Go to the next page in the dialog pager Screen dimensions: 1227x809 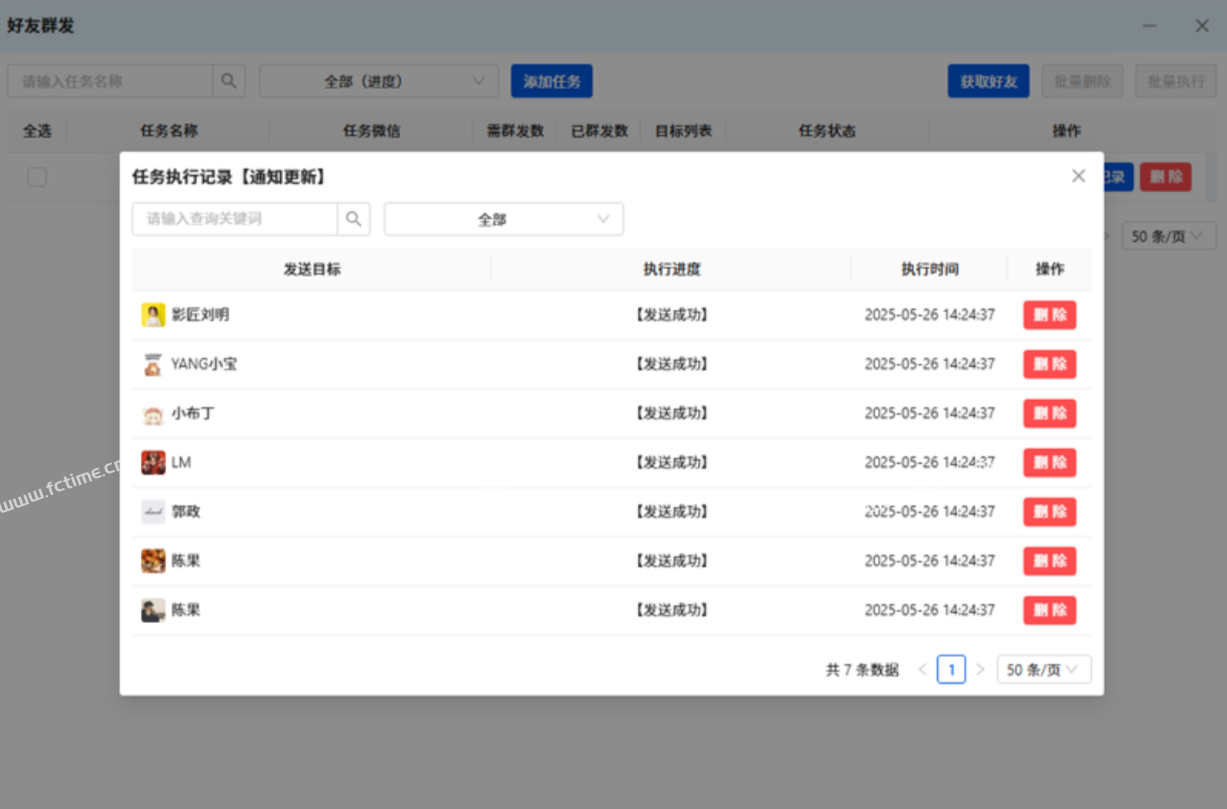pos(980,669)
